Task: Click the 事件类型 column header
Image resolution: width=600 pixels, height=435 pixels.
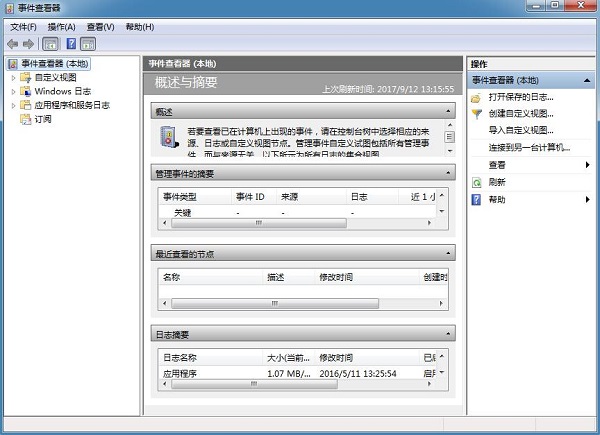Action: click(x=194, y=197)
